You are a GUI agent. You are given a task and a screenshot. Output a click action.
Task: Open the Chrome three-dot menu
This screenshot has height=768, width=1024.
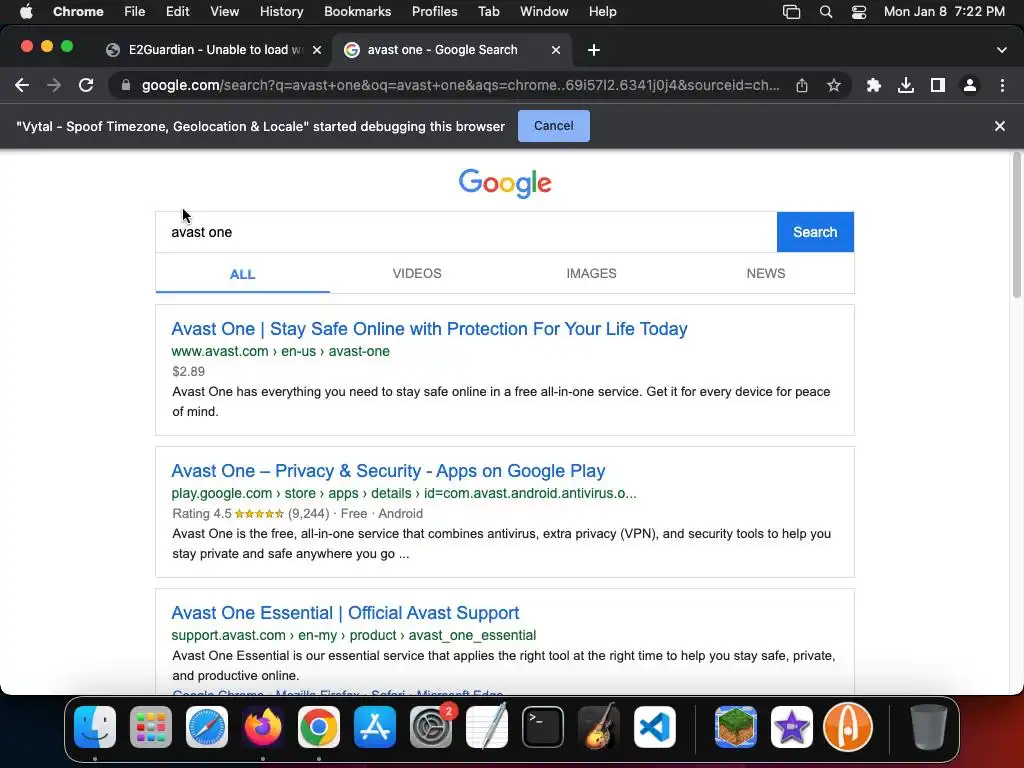click(1002, 85)
